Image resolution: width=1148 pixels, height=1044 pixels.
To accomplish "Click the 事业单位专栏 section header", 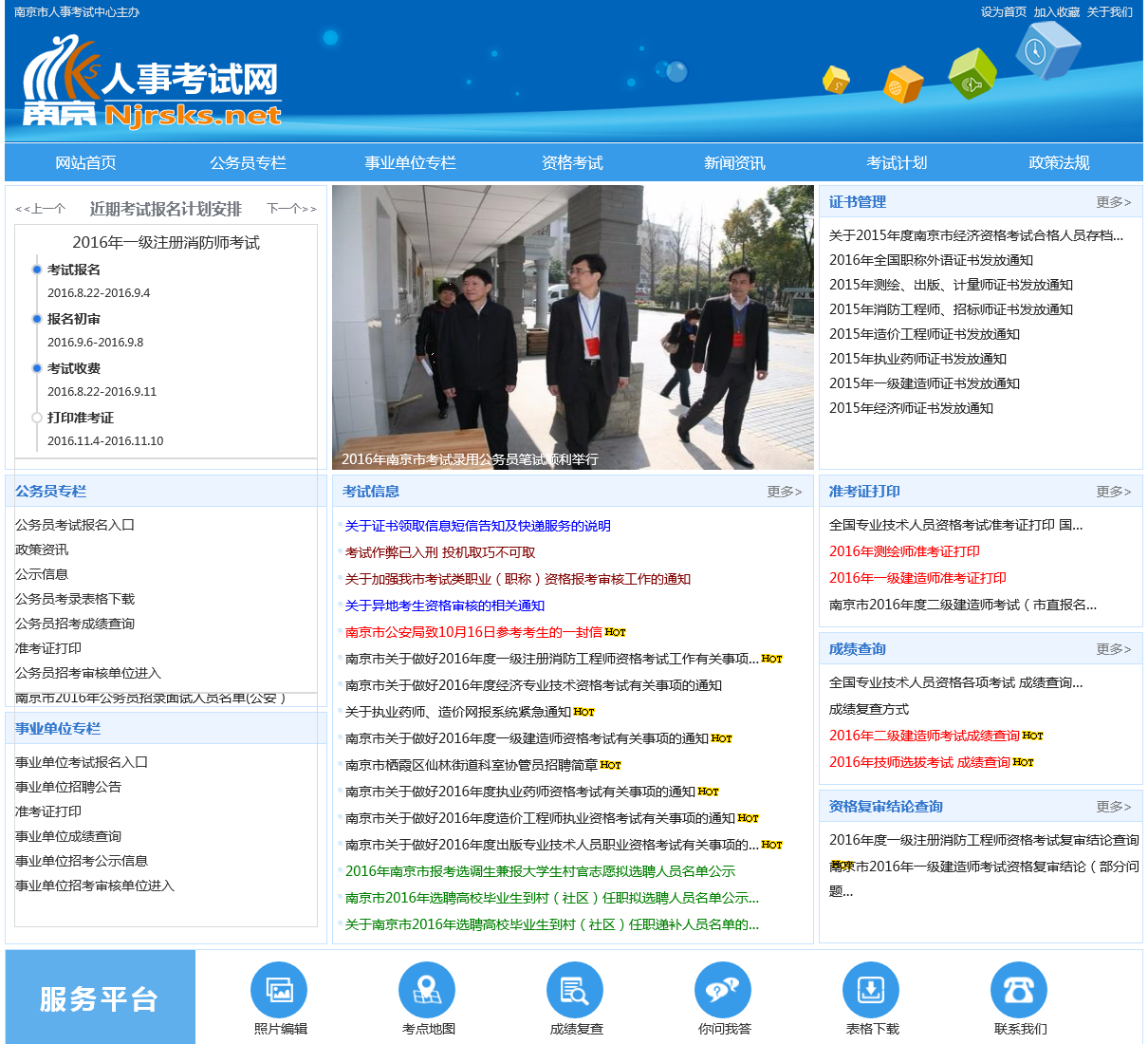I will tap(58, 729).
